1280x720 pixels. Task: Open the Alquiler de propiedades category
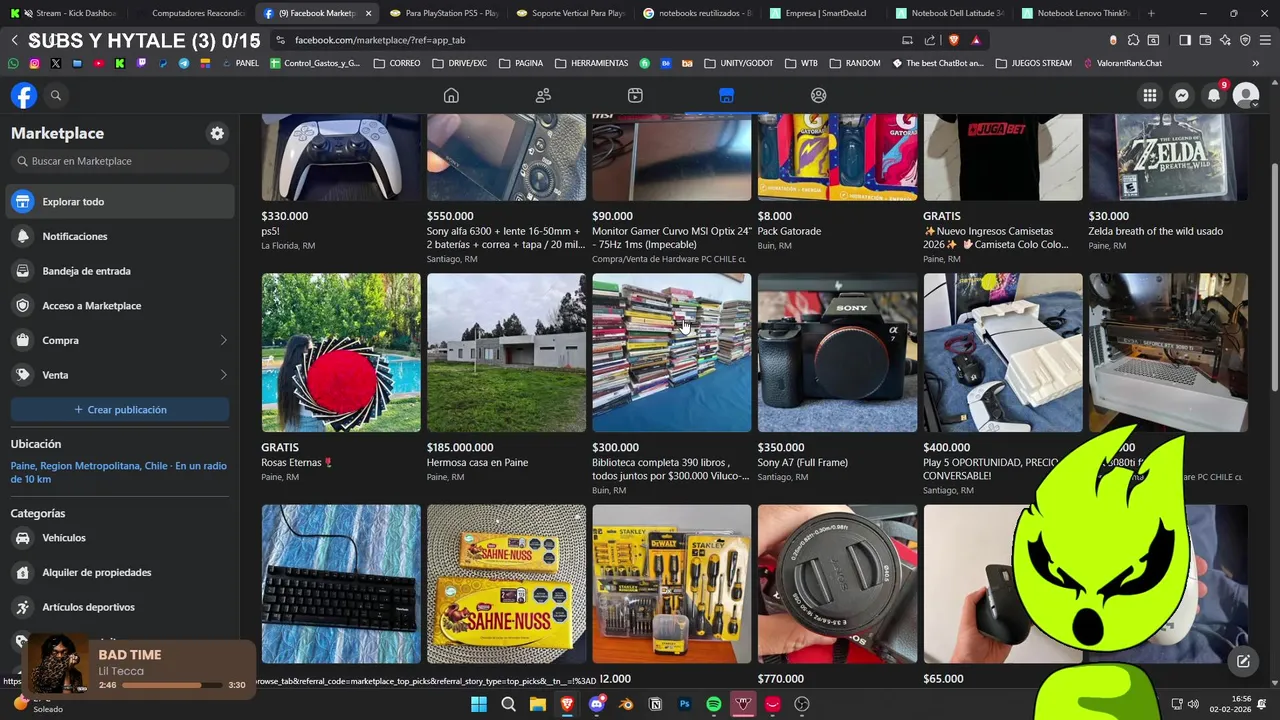(120, 573)
